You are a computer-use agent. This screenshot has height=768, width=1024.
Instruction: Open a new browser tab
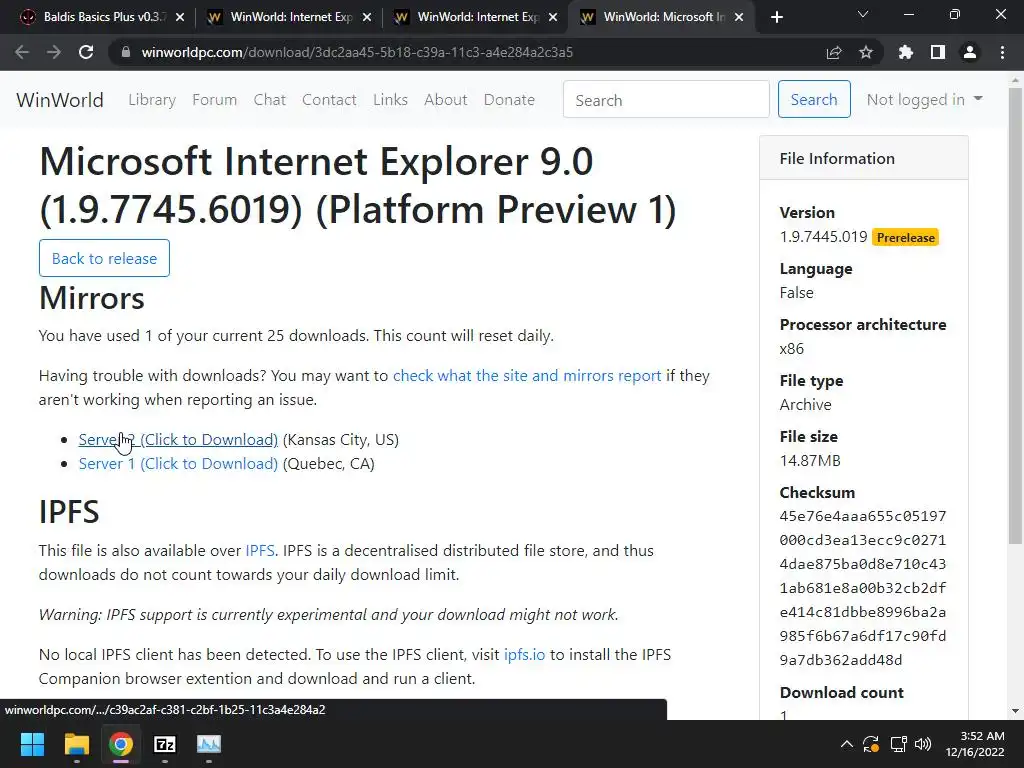click(776, 17)
